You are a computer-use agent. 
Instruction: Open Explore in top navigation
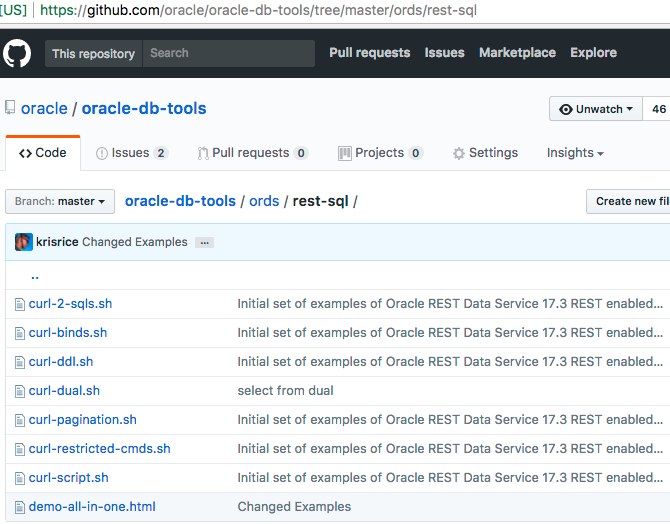594,53
